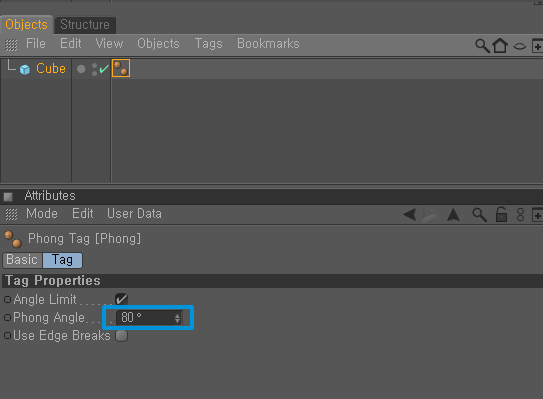The width and height of the screenshot is (543, 399).
Task: Open the Object Manager search magnifier
Action: [x=482, y=45]
